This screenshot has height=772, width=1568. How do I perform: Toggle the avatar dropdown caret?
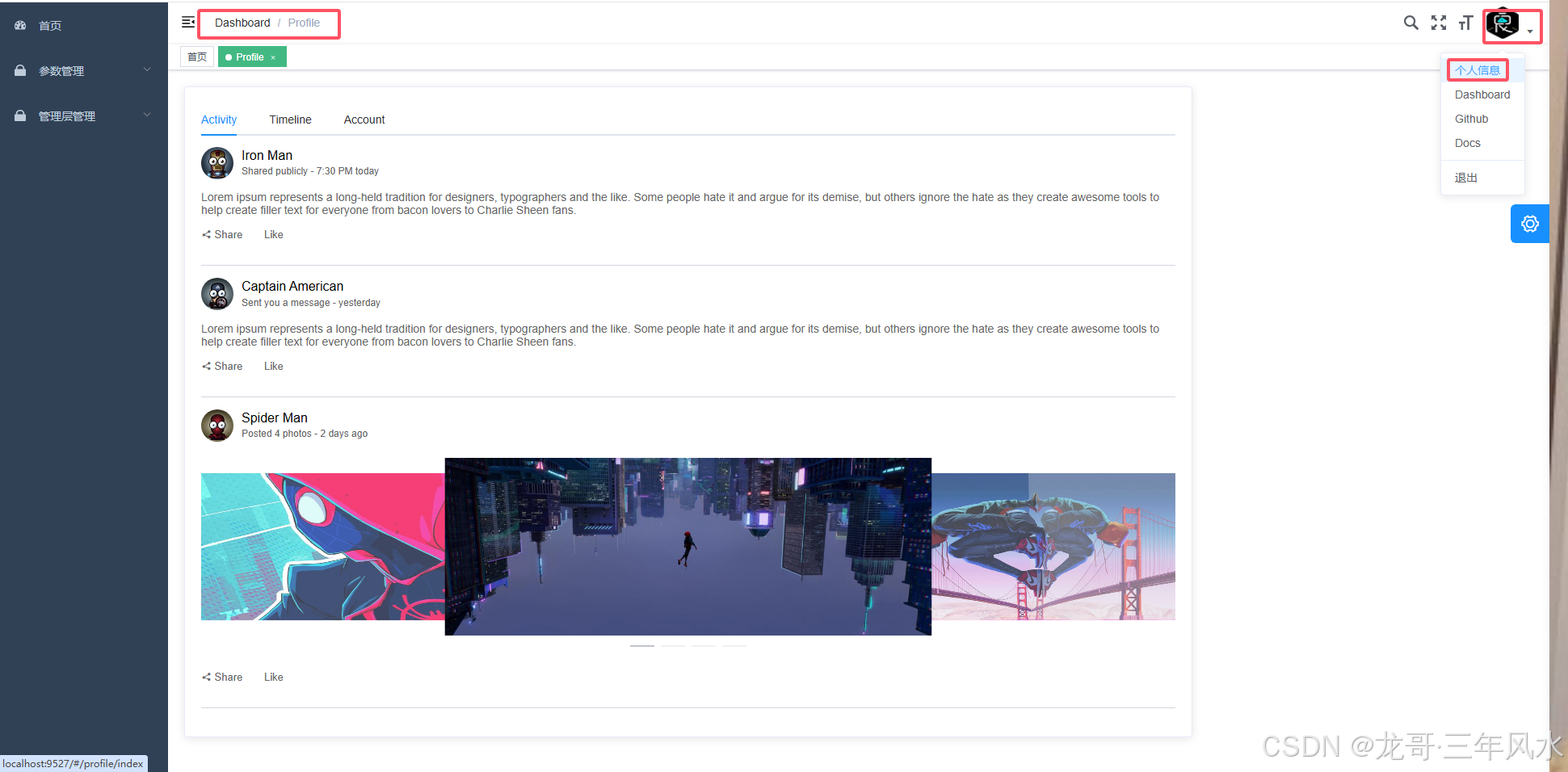coord(1530,32)
